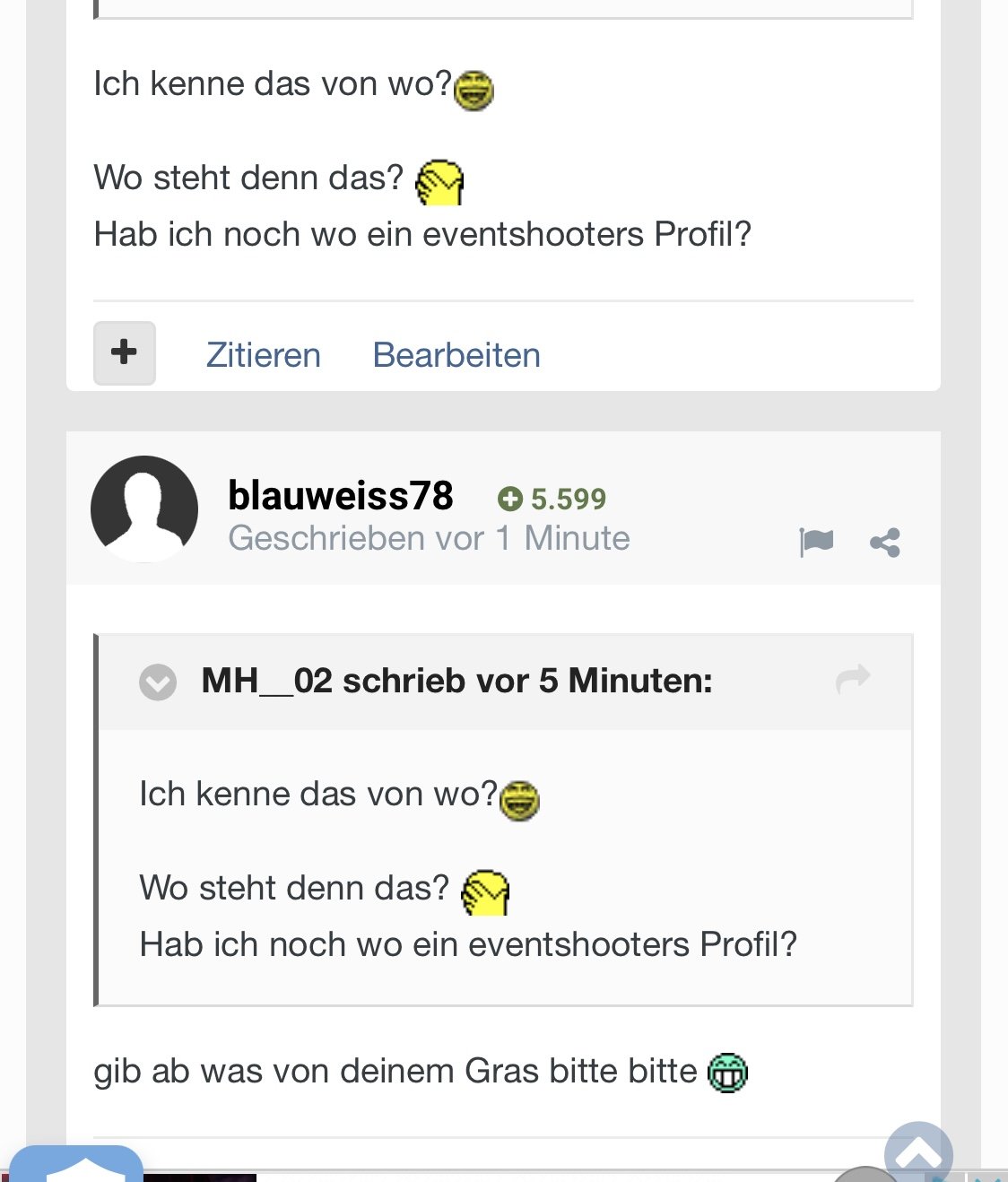This screenshot has width=1008, height=1182.
Task: Collapse the MH__02 quote block
Action: (158, 682)
